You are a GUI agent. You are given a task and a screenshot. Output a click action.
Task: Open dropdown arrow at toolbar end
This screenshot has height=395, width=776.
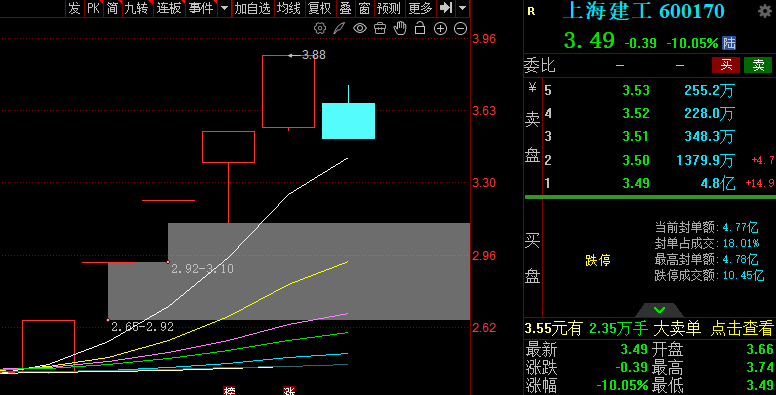click(x=462, y=8)
